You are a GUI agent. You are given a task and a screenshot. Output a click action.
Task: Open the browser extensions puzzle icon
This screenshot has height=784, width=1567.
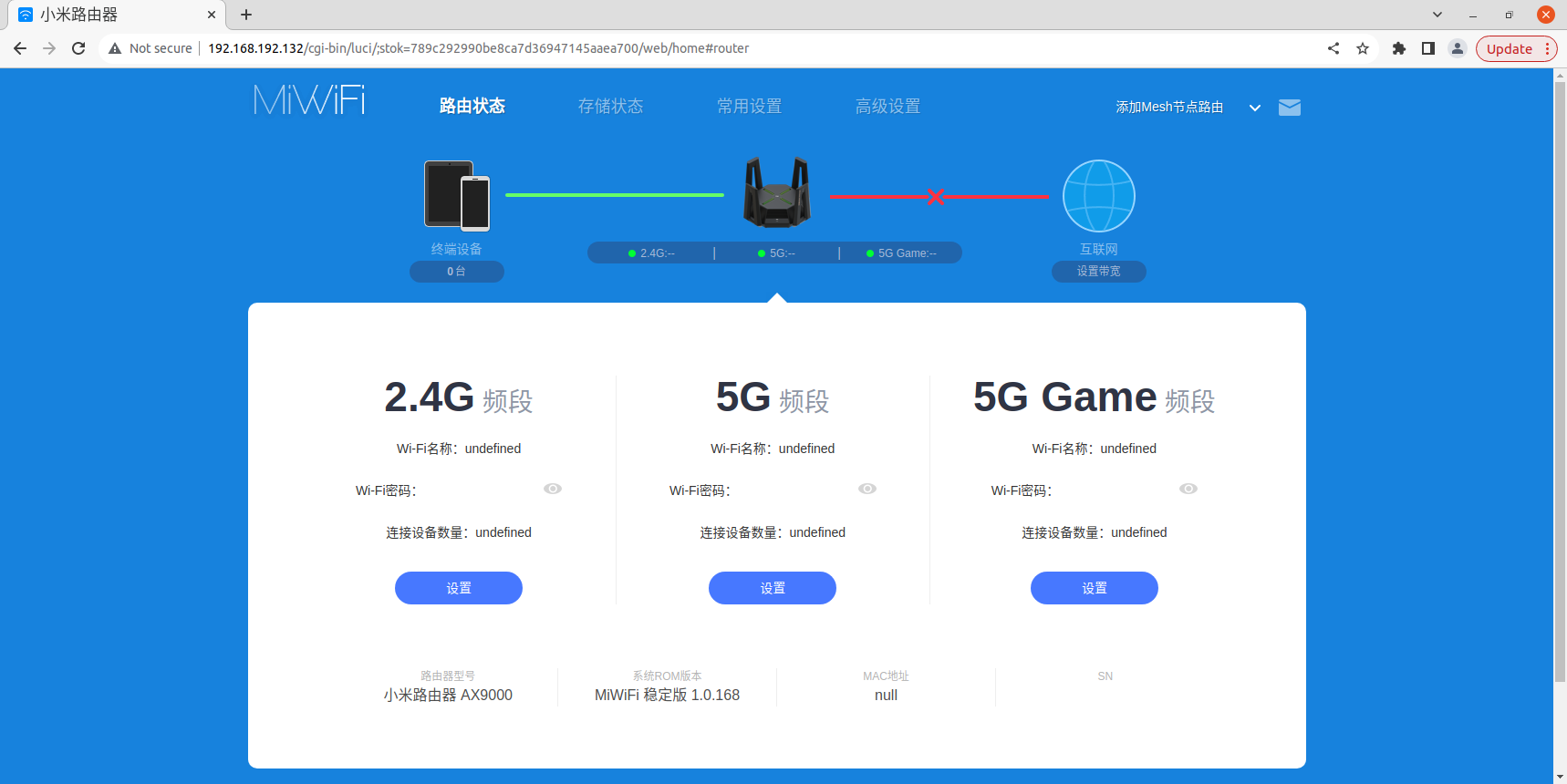[x=1399, y=48]
